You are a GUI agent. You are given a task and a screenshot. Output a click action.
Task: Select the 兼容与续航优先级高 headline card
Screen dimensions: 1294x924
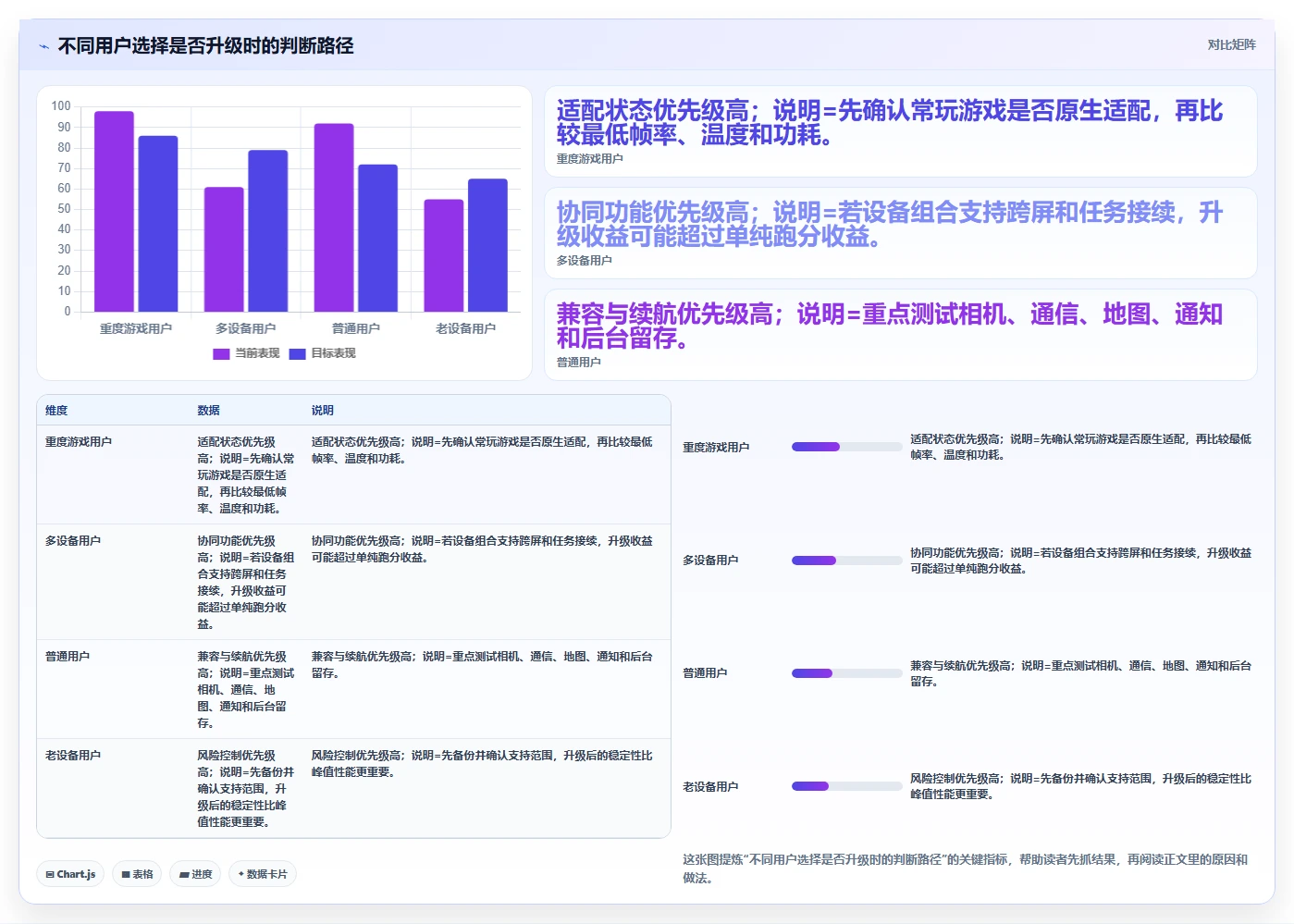901,335
